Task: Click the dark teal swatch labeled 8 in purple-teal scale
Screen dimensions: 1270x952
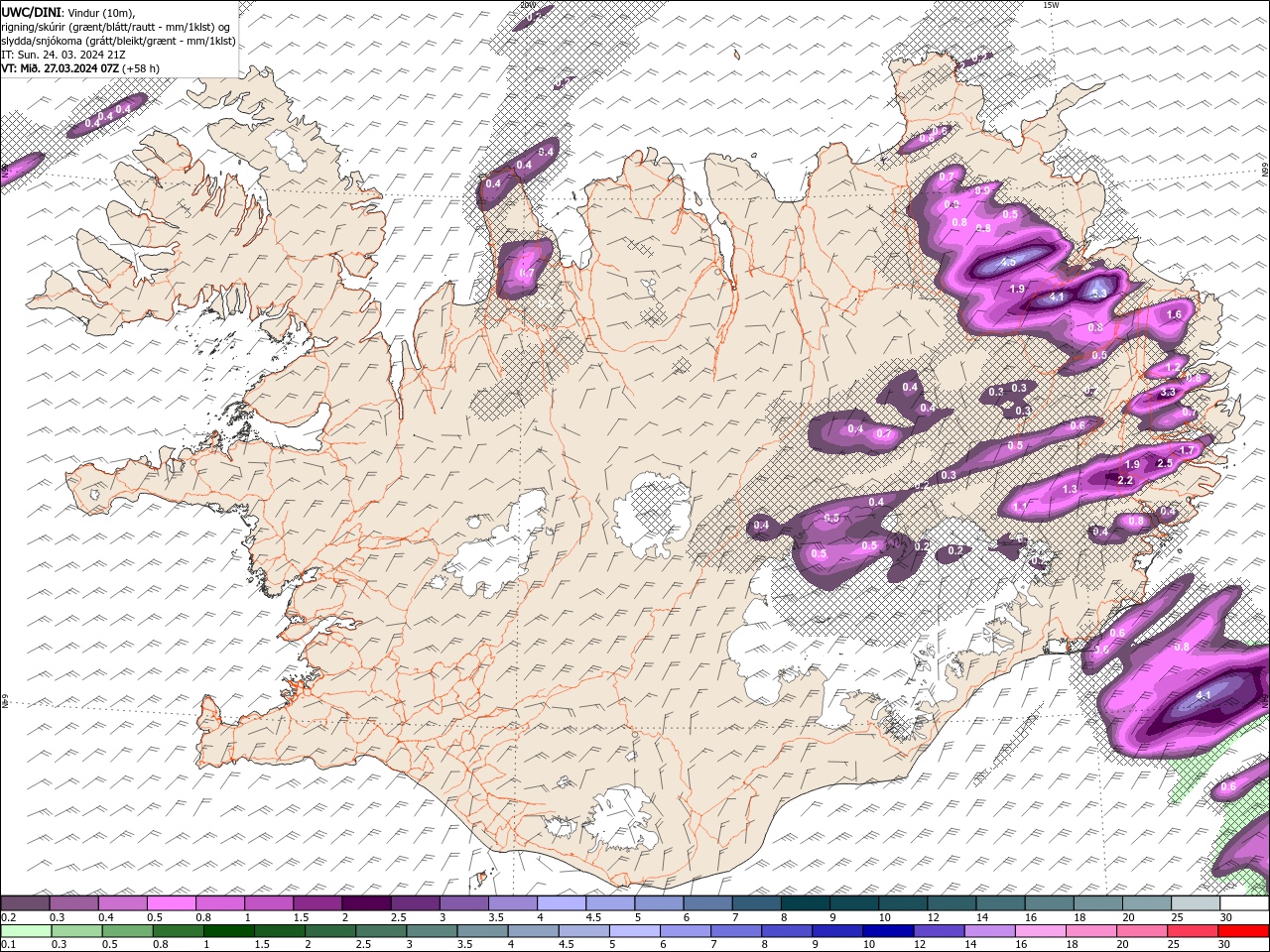Action: pyautogui.click(x=807, y=903)
